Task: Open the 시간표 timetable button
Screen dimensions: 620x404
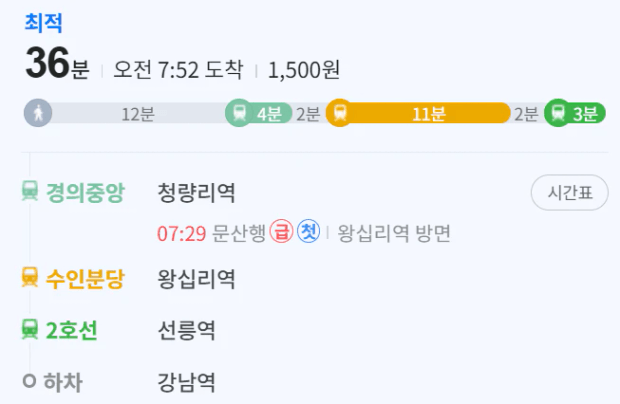Action: (569, 193)
